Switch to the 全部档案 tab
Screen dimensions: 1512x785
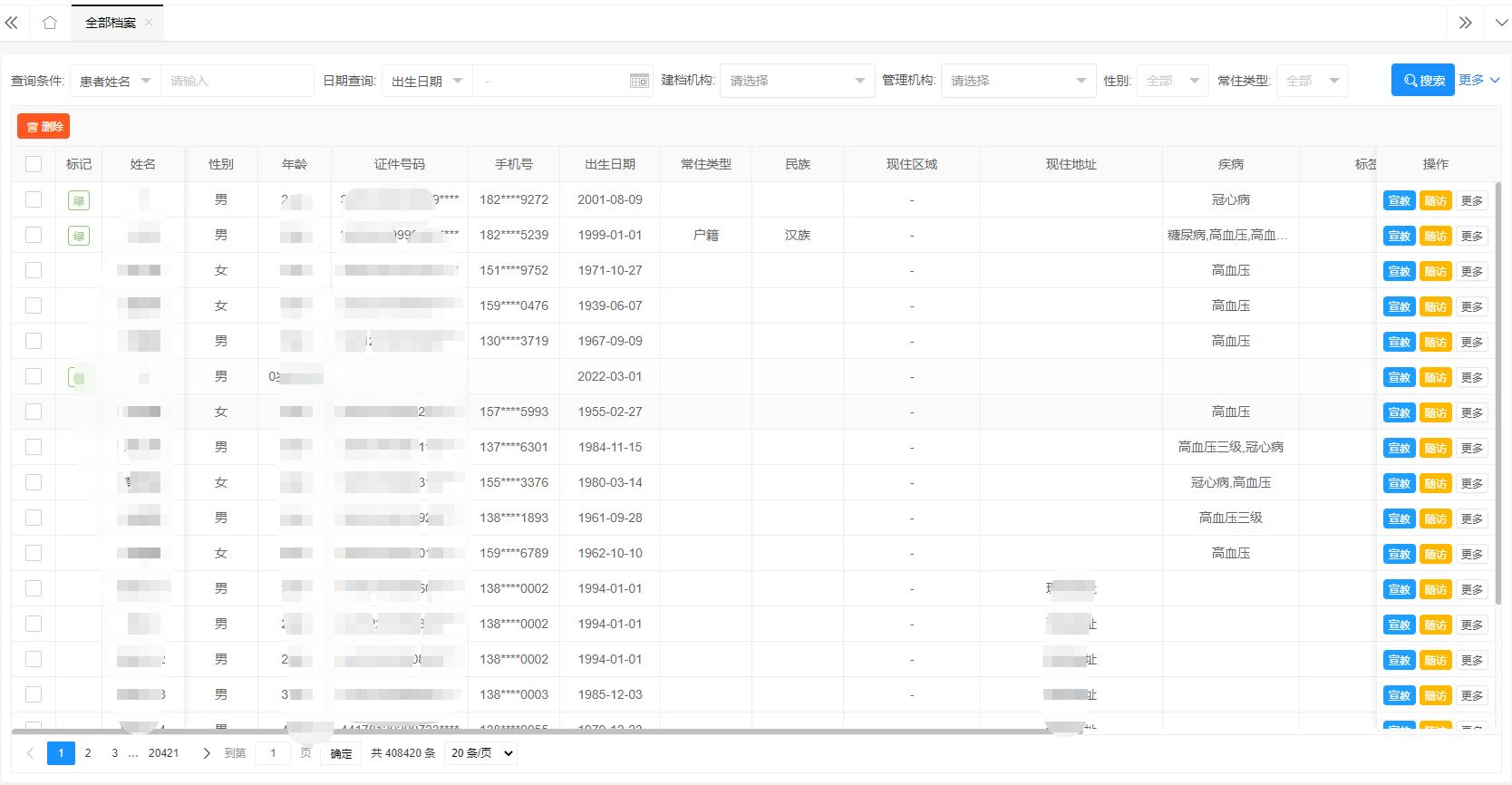(110, 23)
